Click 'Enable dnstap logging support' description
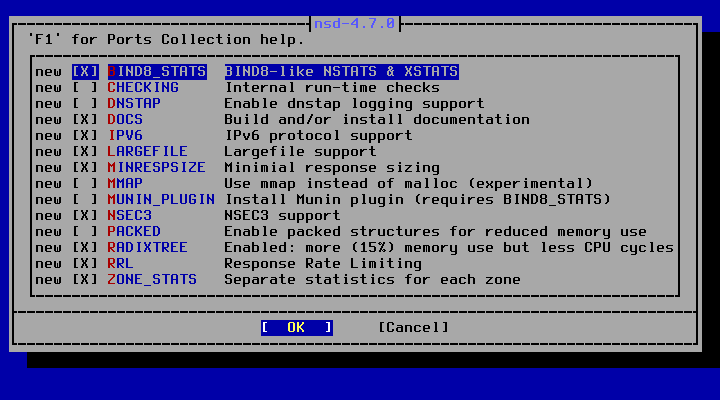Image resolution: width=720 pixels, height=400 pixels. tap(354, 104)
